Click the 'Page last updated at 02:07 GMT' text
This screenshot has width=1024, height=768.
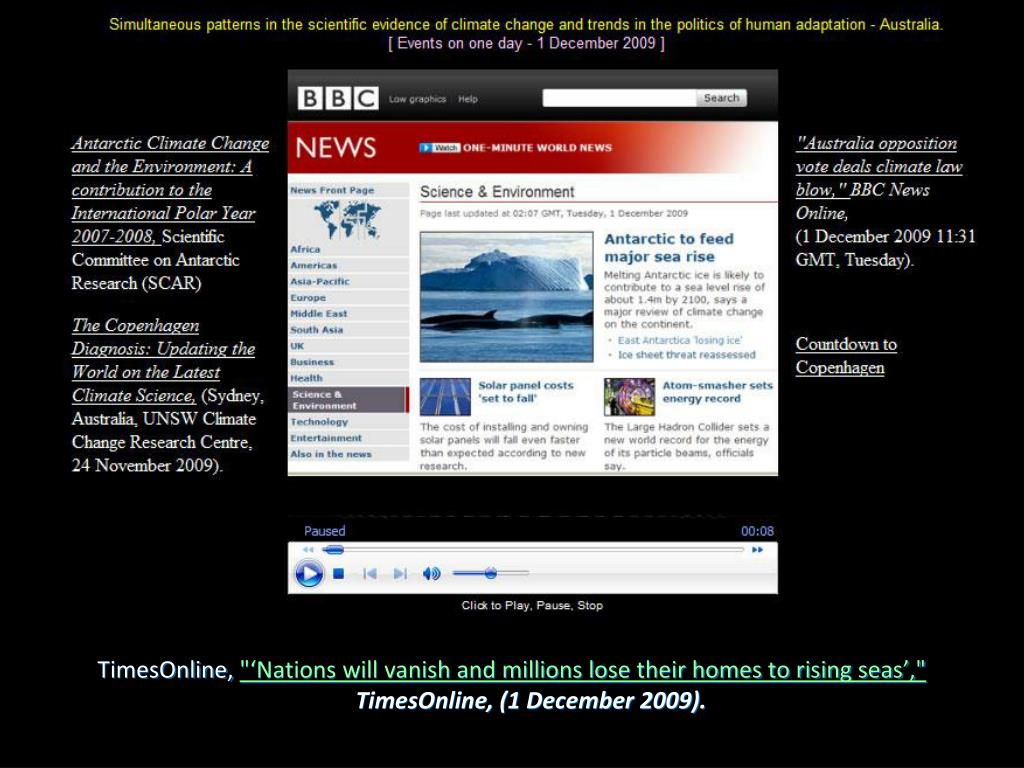click(x=554, y=213)
